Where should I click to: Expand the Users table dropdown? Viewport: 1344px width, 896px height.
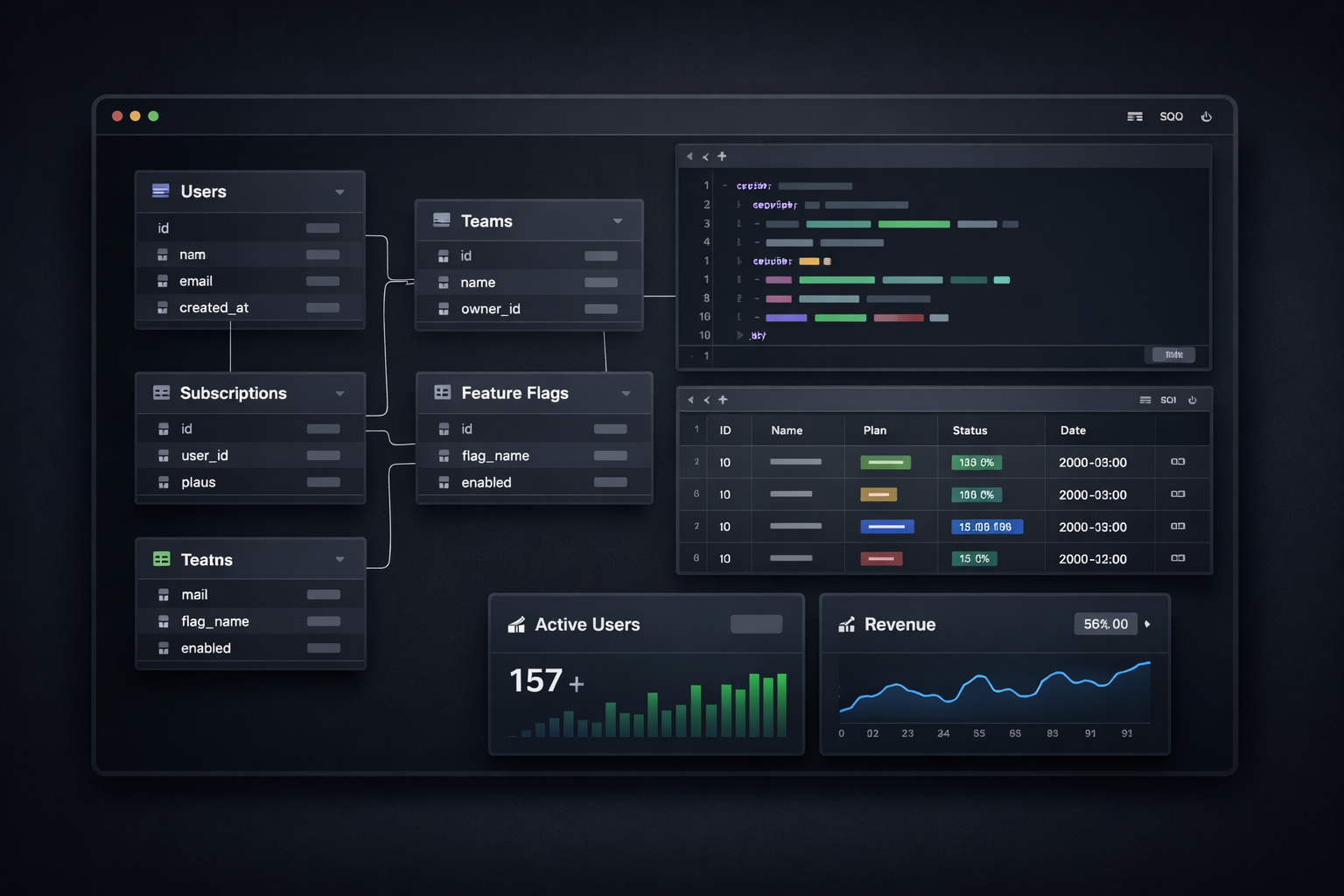[339, 192]
